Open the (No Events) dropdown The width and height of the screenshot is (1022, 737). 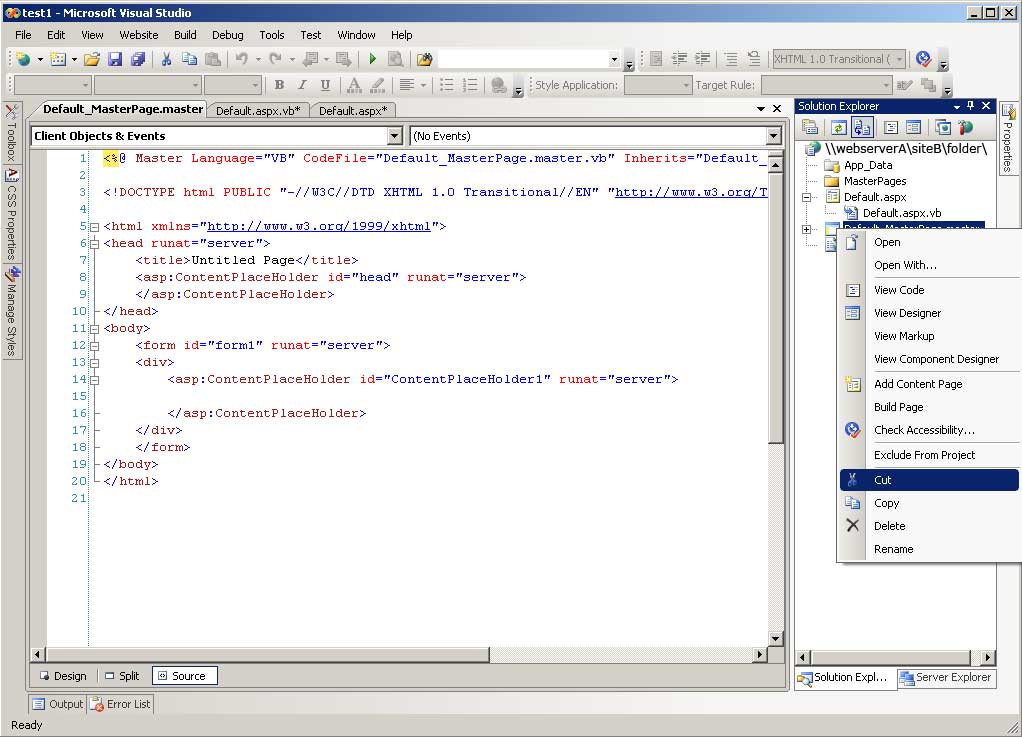click(x=773, y=136)
